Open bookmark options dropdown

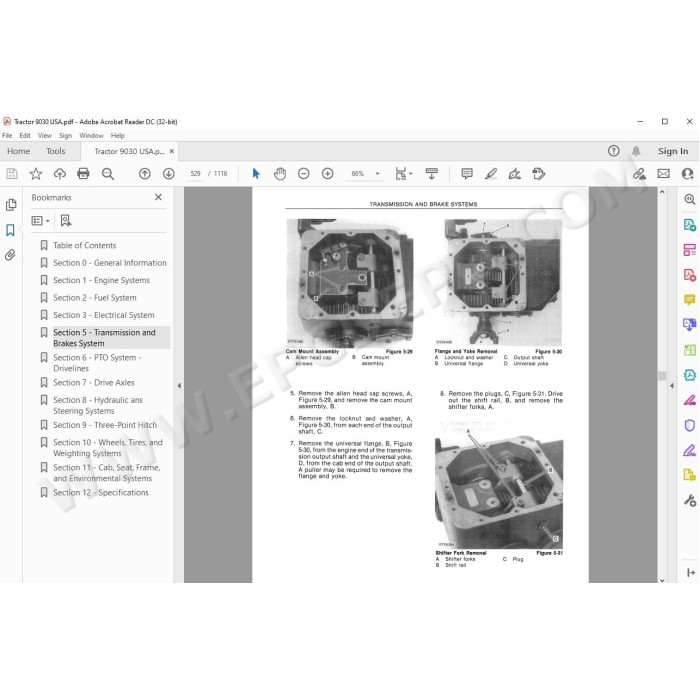(x=40, y=221)
